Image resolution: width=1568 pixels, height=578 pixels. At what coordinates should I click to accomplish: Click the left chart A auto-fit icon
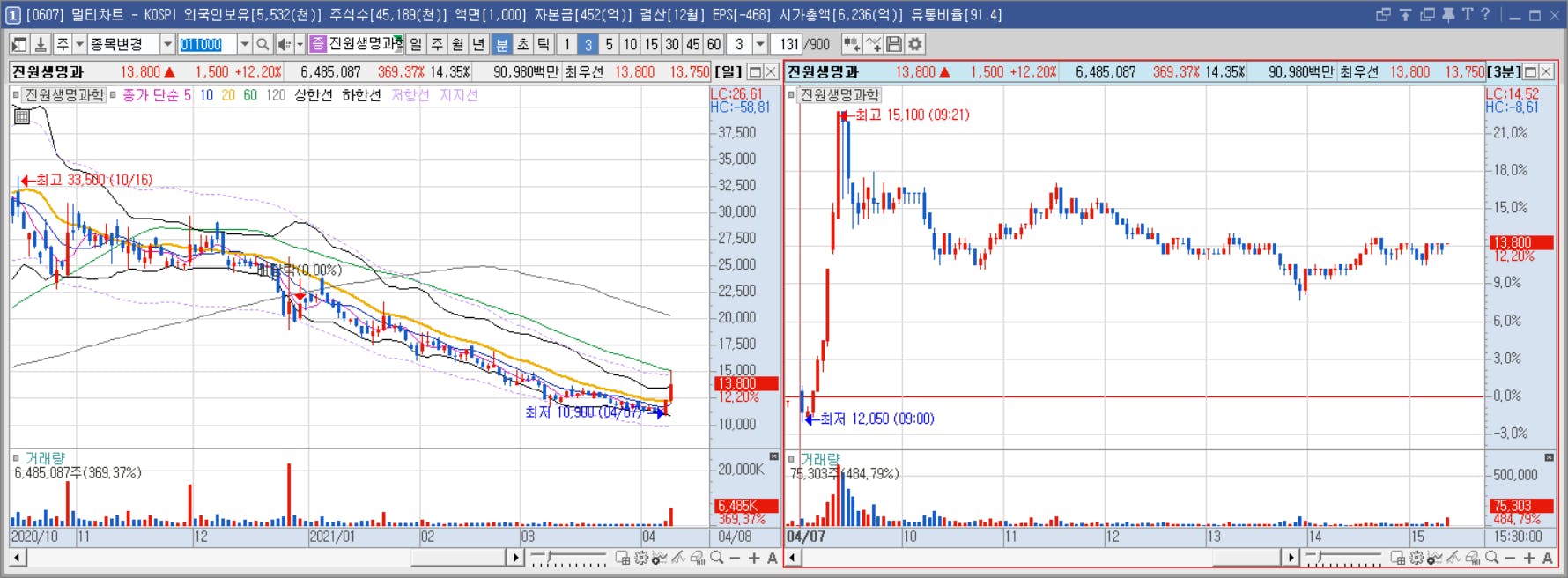click(x=773, y=558)
